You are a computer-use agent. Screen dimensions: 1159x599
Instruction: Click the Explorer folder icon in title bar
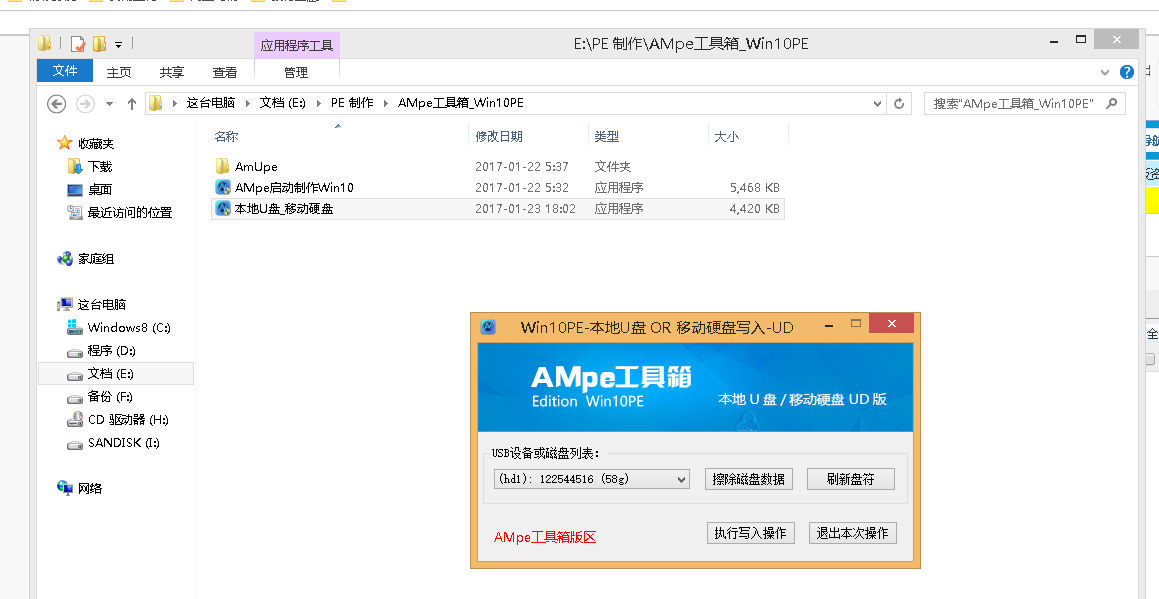click(x=45, y=44)
